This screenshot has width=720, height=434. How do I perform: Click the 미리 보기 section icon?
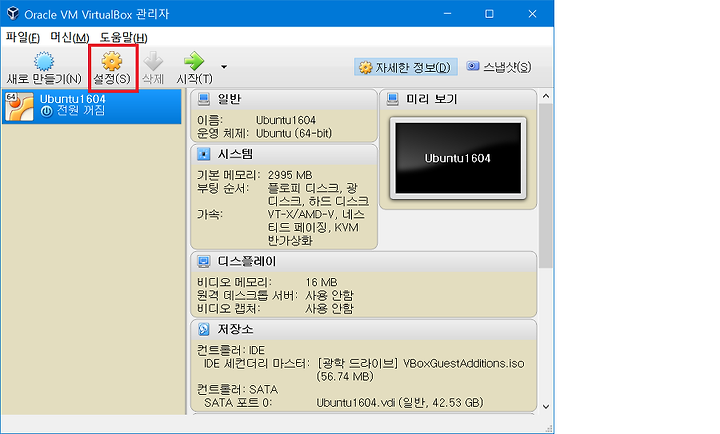point(393,99)
